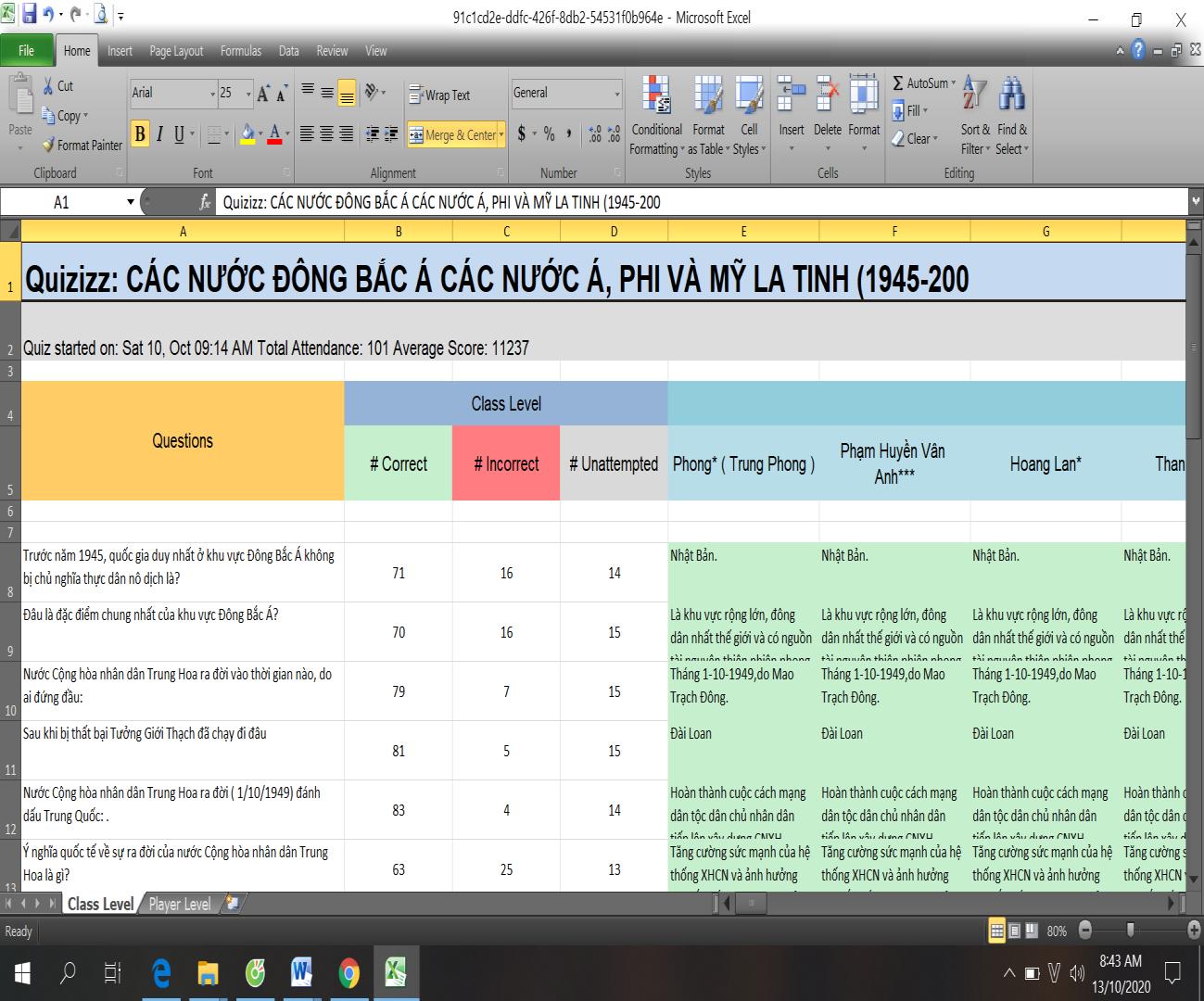
Task: Click the Cut scissors icon
Action: (x=48, y=86)
